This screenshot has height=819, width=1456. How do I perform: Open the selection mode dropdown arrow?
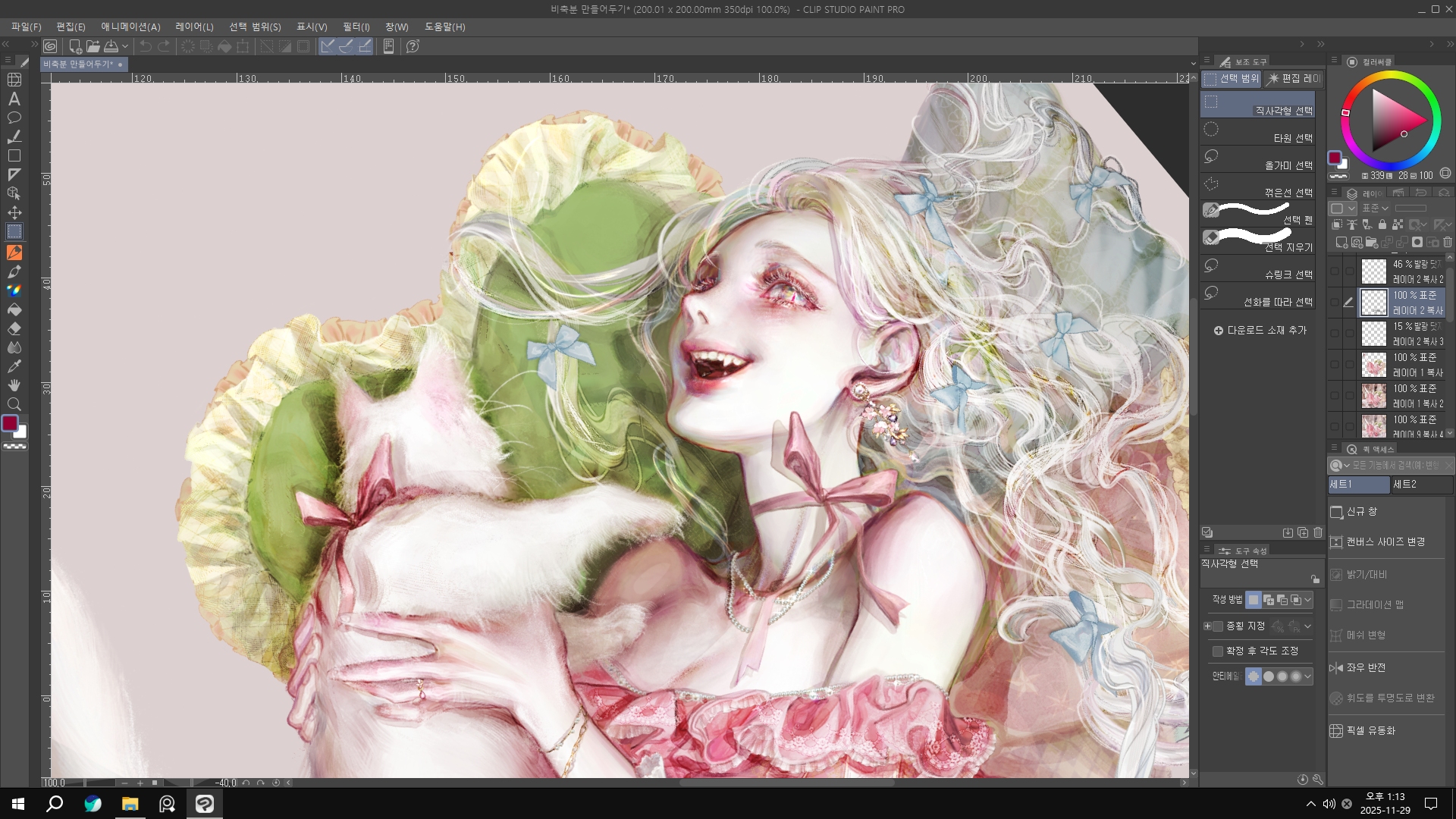(x=1307, y=601)
